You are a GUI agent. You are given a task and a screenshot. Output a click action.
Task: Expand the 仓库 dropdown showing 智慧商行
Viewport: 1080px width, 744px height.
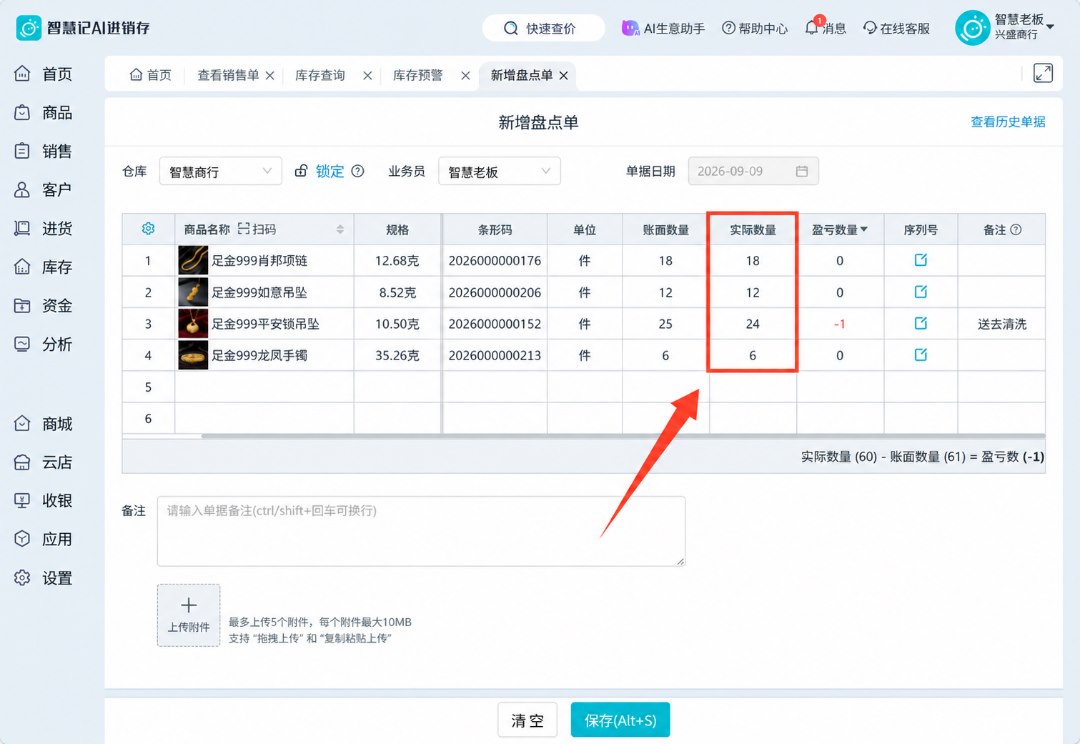point(220,172)
